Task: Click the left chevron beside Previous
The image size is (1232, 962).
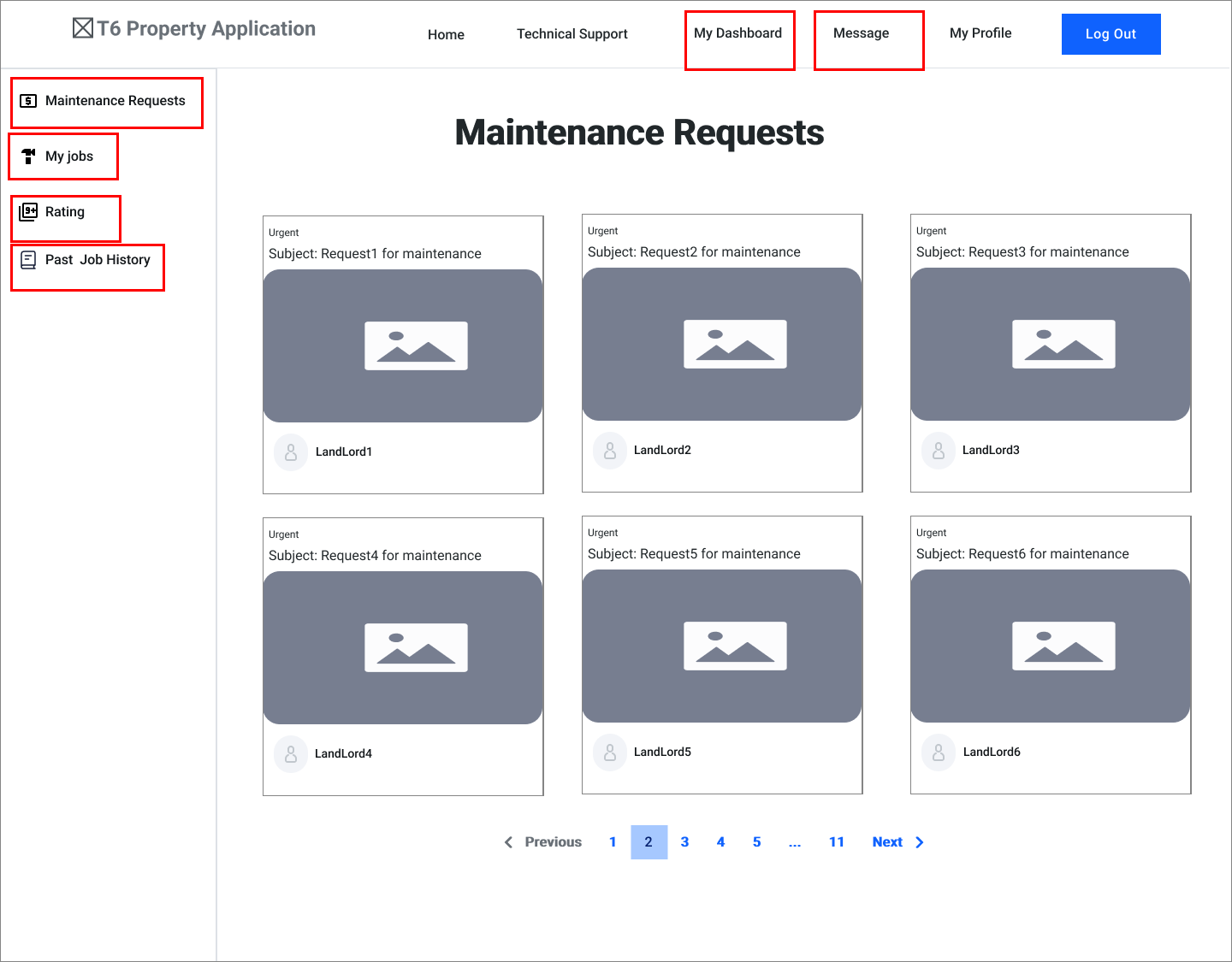Action: [508, 842]
